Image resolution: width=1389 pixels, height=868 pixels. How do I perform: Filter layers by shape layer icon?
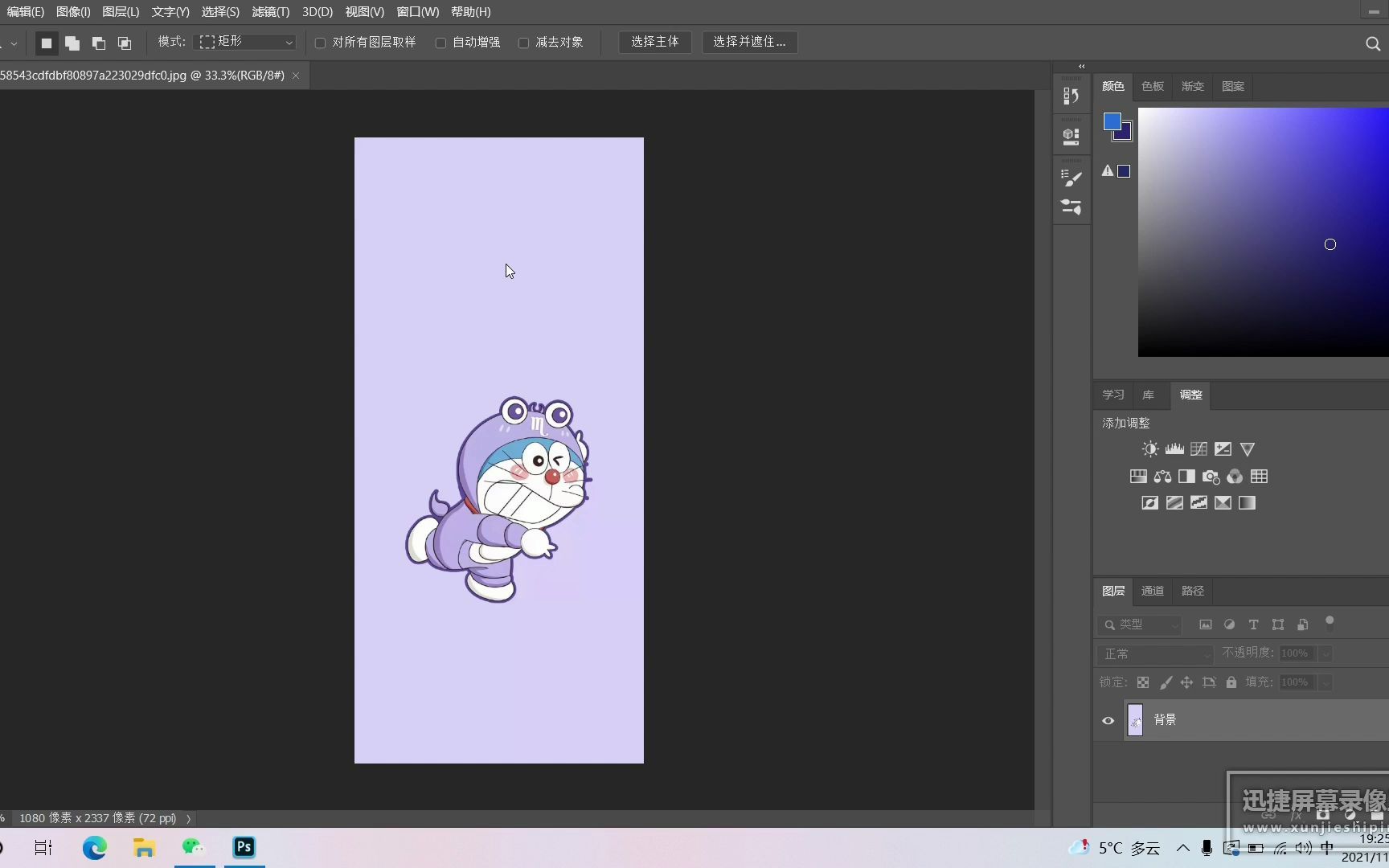tap(1277, 624)
